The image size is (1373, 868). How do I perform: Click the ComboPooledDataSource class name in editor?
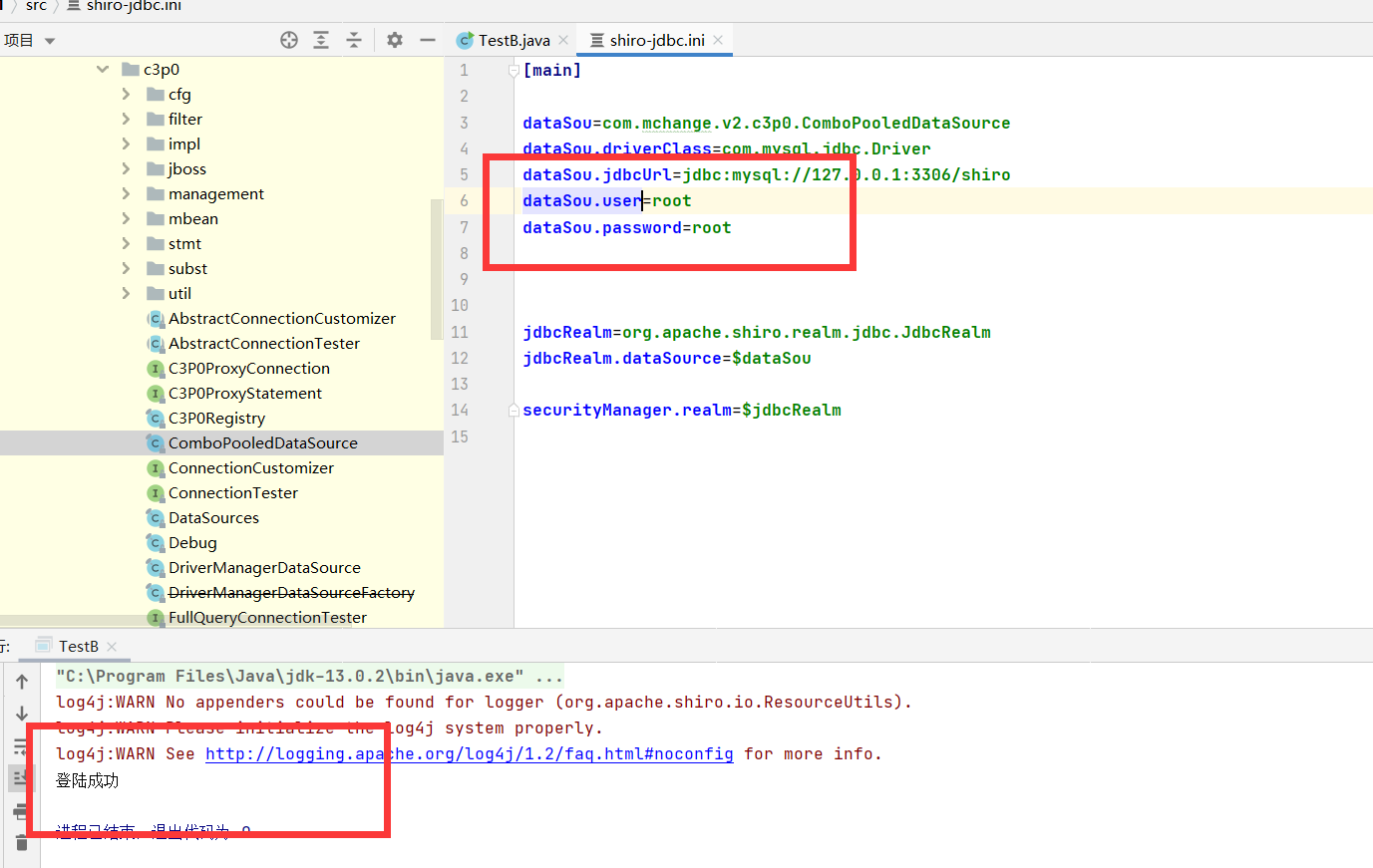click(x=906, y=123)
